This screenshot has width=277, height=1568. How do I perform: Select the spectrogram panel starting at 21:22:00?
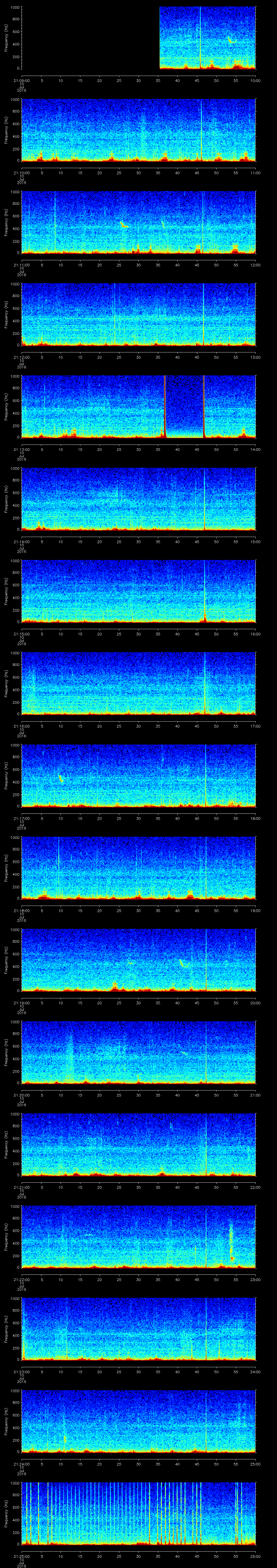138,1237
